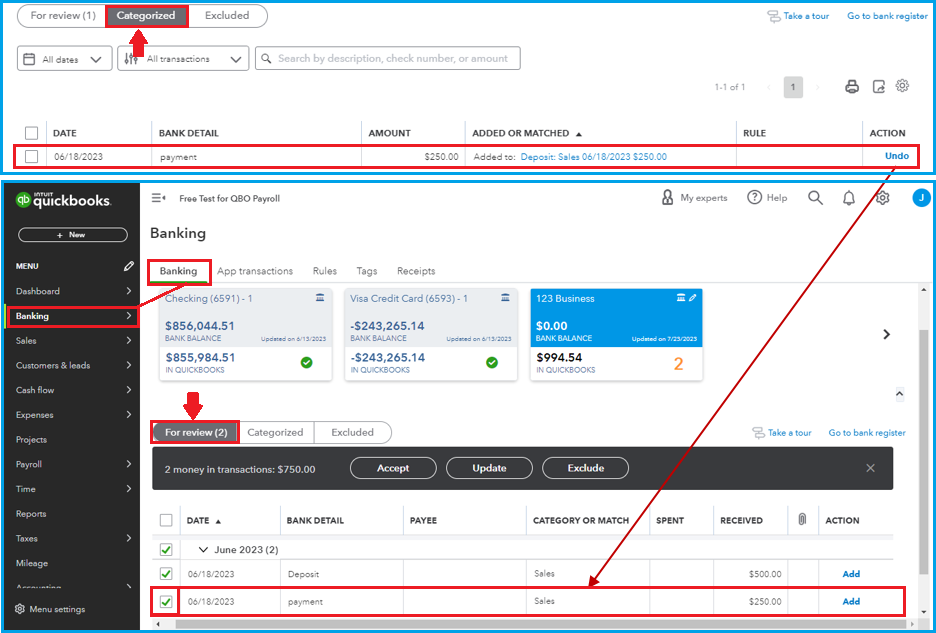Expand the Cash flow chevron
This screenshot has height=633, width=936.
pos(128,390)
